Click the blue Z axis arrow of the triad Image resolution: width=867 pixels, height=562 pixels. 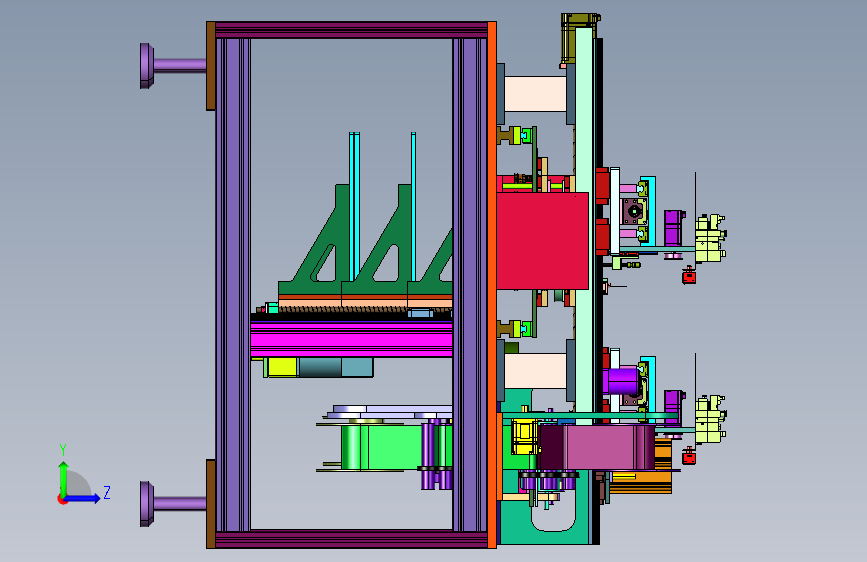click(83, 498)
